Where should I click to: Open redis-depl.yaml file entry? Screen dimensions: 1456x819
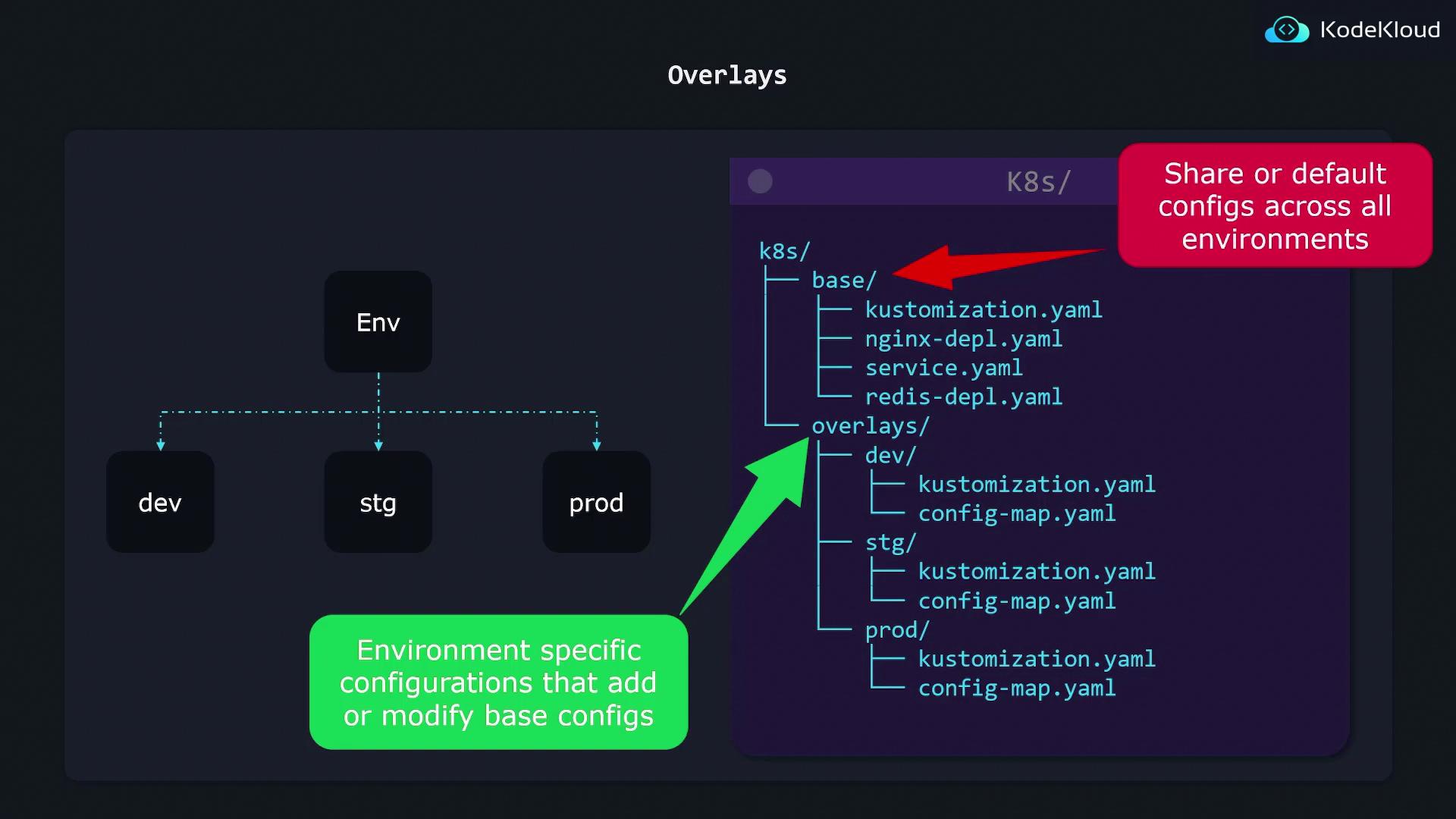coord(963,397)
